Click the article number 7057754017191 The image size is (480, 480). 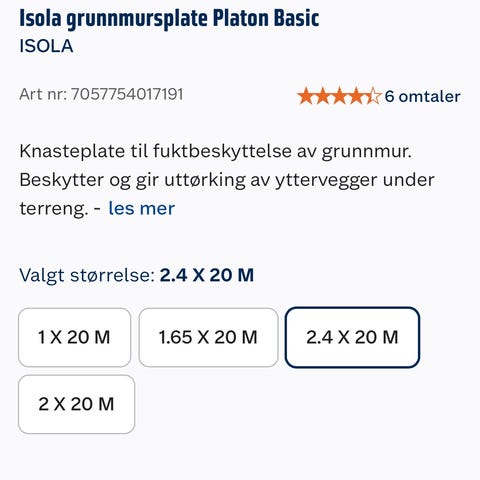(127, 94)
